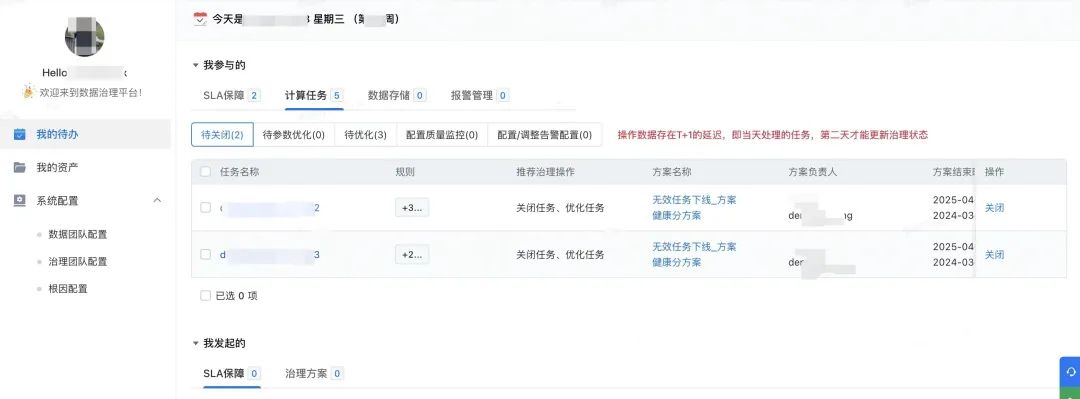Click the blue headset support icon
1080x399 pixels.
pos(1071,371)
